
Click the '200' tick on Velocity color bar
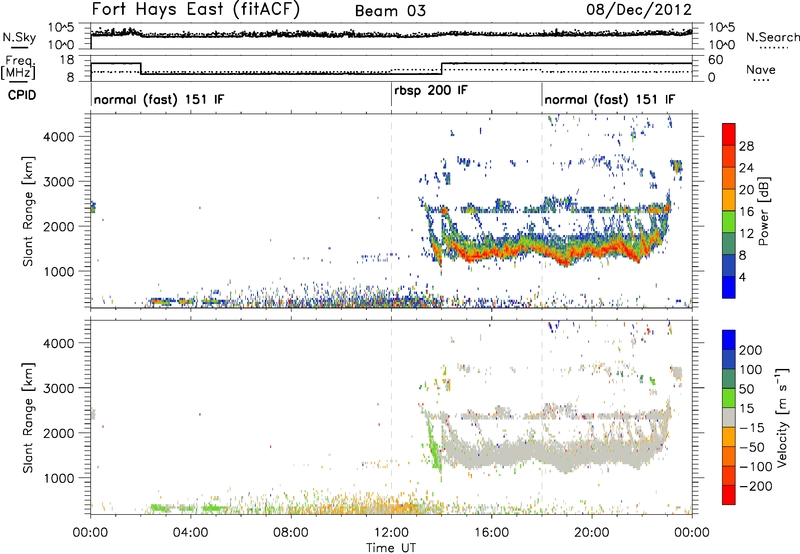pyautogui.click(x=751, y=350)
